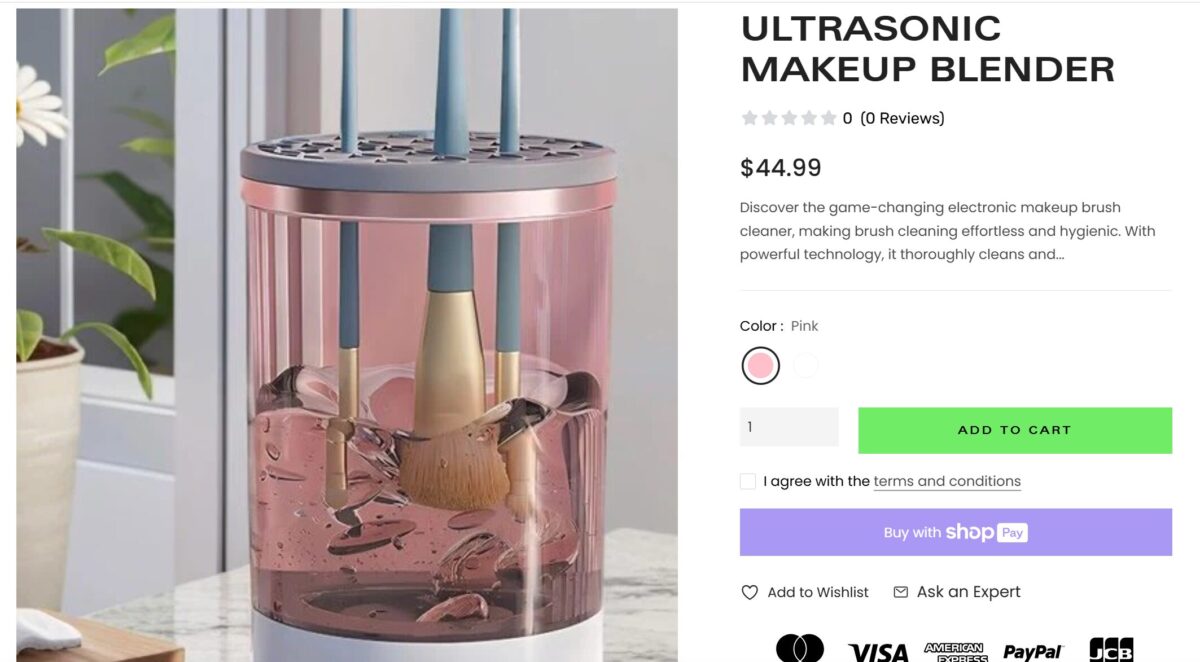
Task: Select the Pink color swatch
Action: pos(761,366)
